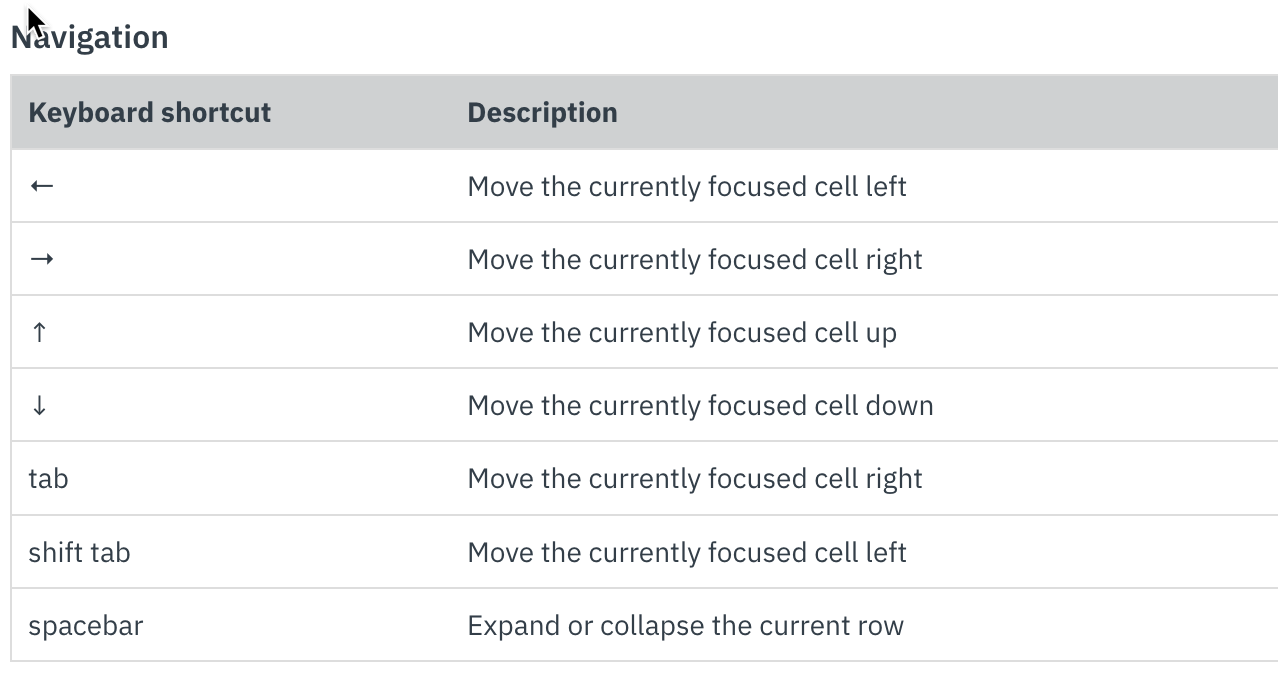Click the 'Move the currently focused cell up' text
1278x688 pixels.
pyautogui.click(x=682, y=333)
